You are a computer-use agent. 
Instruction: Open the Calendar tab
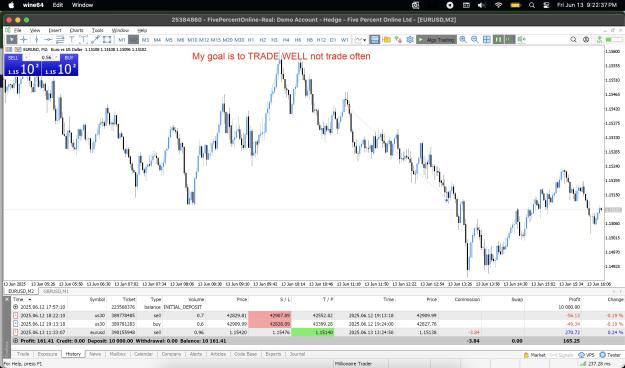[143, 354]
